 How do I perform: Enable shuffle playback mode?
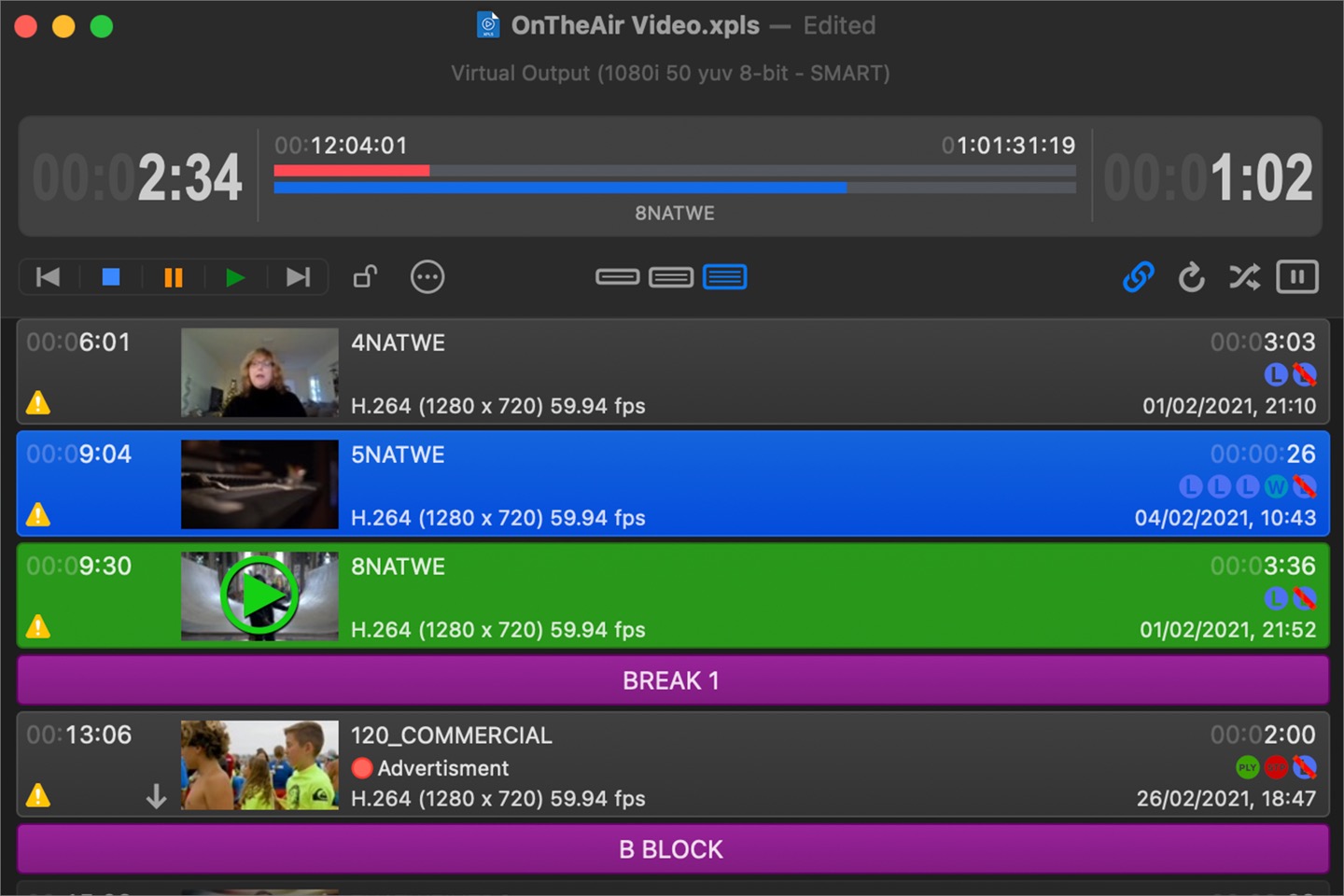pos(1244,277)
